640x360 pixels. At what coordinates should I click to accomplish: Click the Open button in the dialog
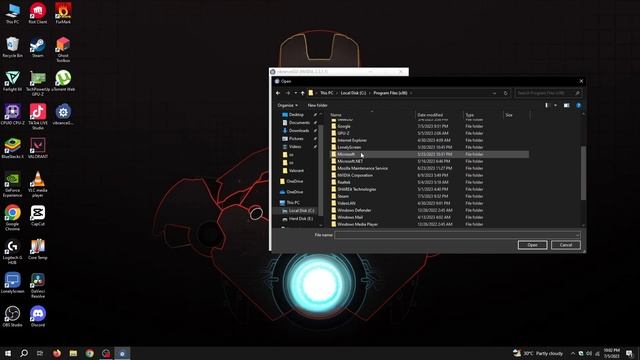(x=532, y=245)
